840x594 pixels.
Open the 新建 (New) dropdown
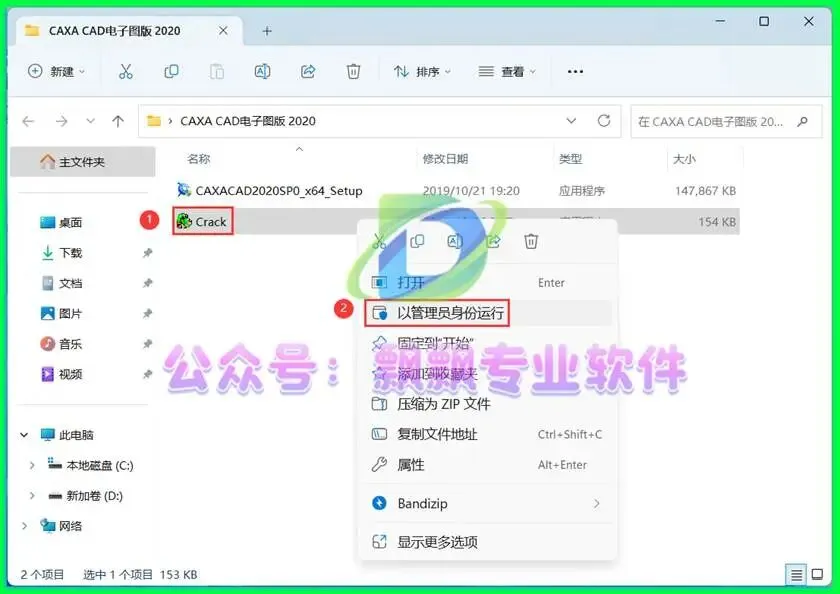pyautogui.click(x=56, y=71)
